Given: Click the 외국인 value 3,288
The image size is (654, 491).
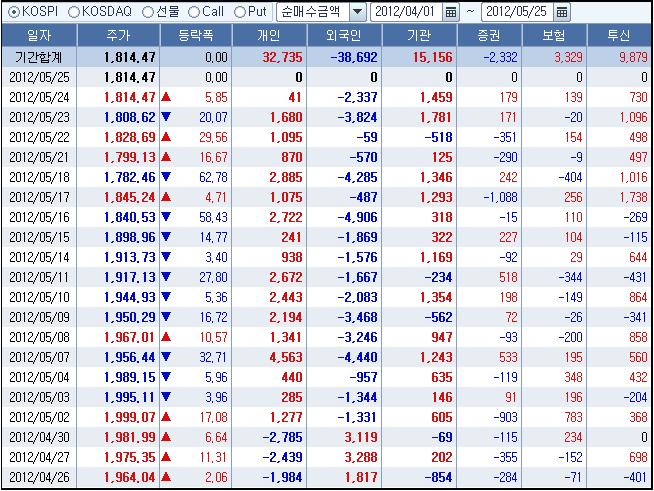Looking at the screenshot, I should (361, 457).
